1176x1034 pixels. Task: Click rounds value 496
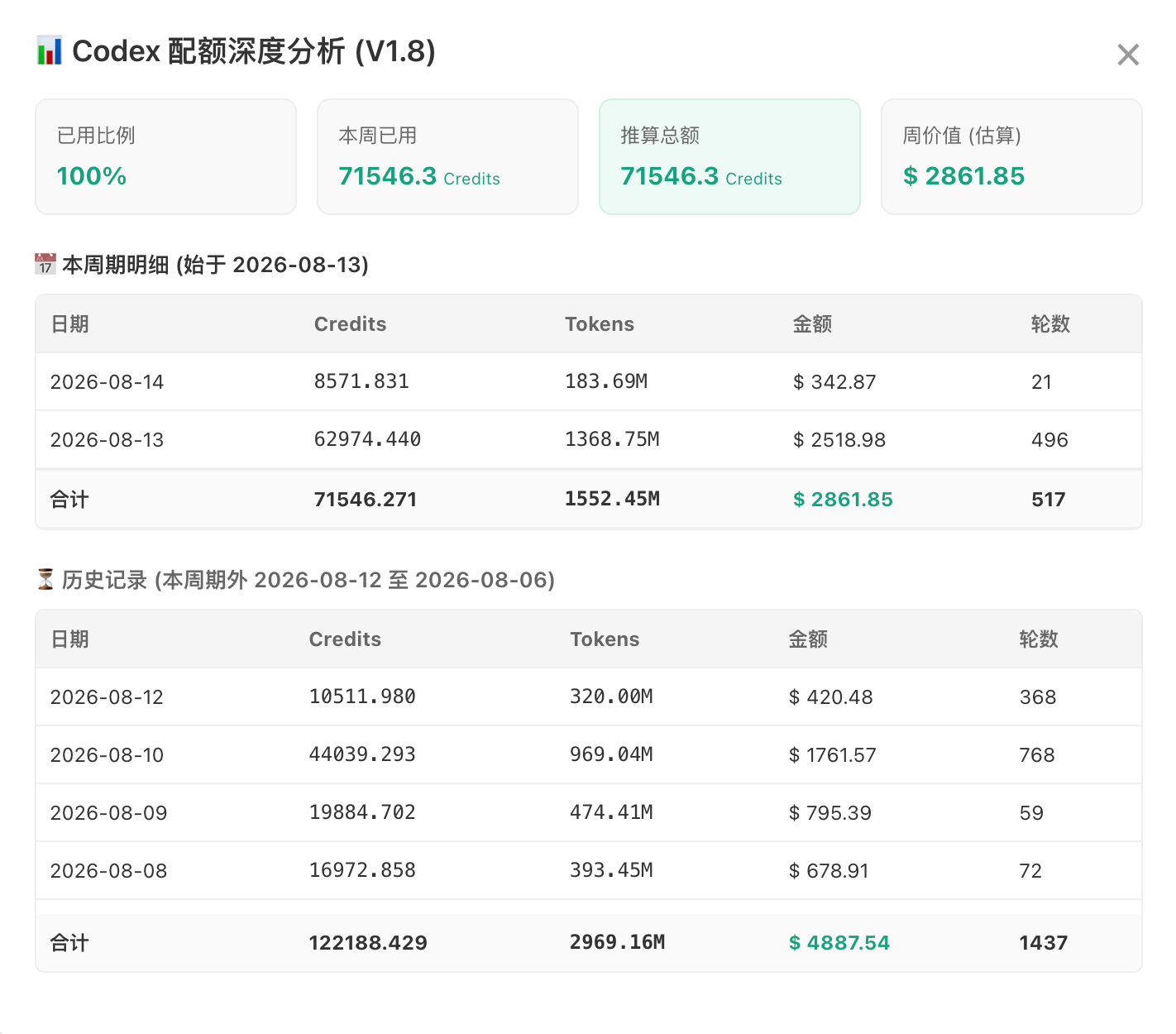coord(1049,440)
